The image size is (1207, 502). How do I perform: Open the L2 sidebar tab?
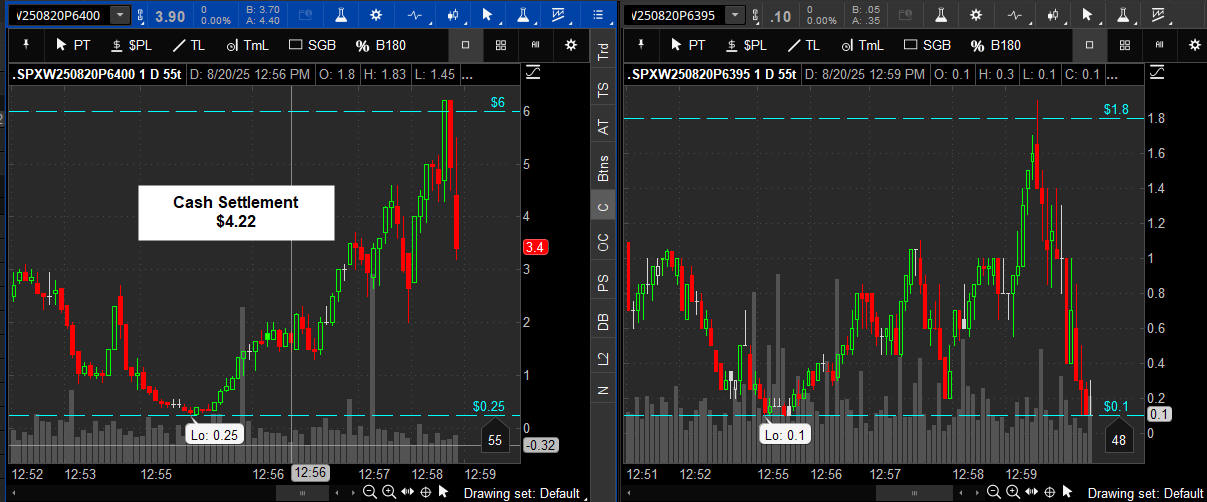click(x=602, y=358)
